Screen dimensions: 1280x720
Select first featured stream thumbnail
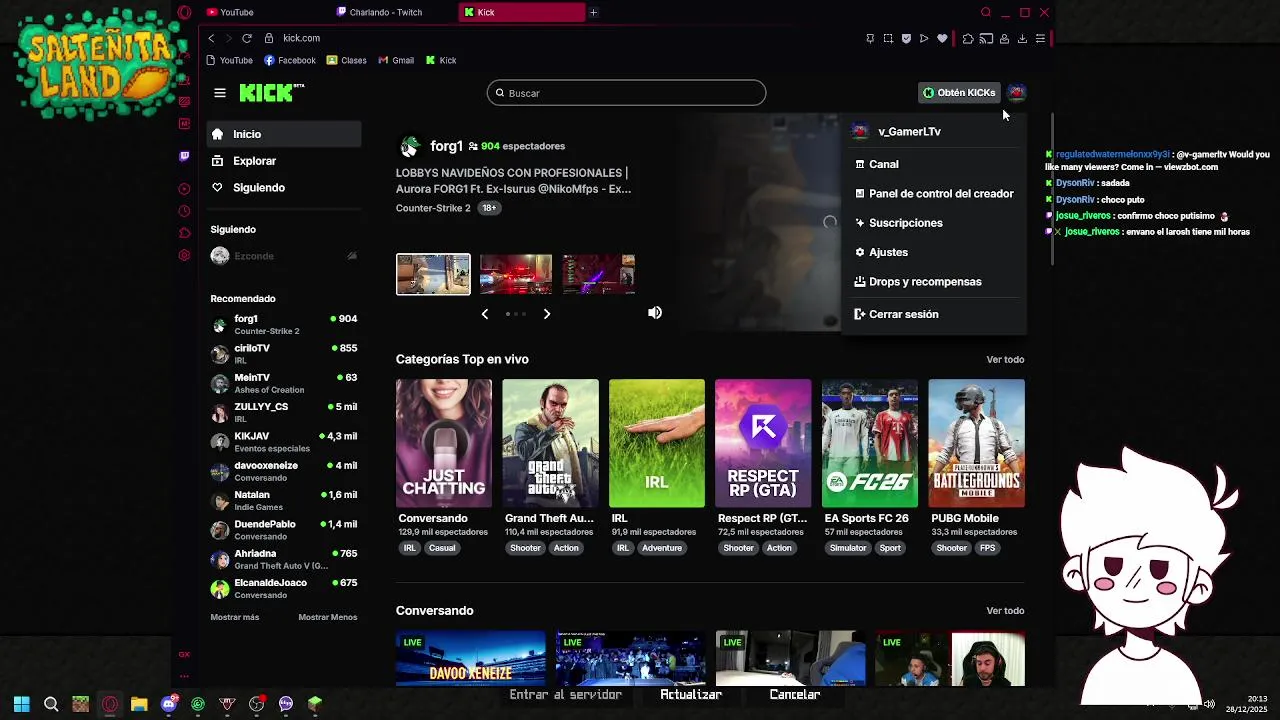point(433,274)
